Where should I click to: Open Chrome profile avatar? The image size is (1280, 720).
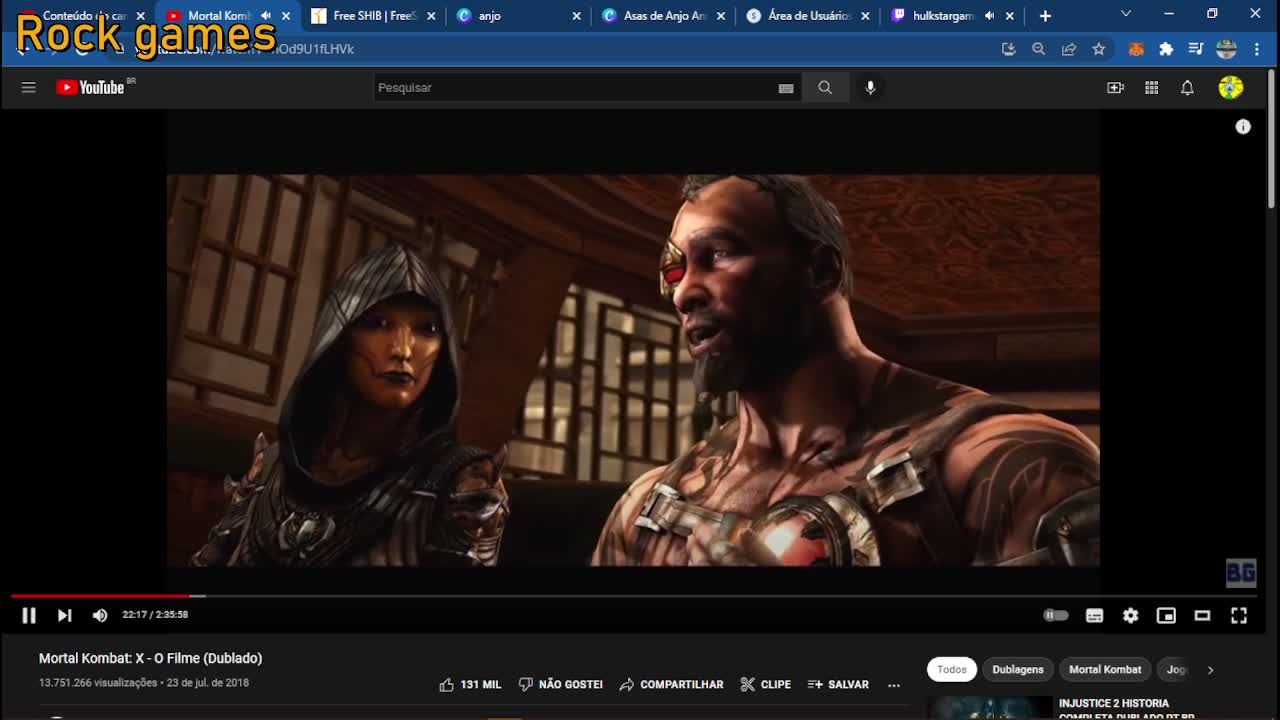pyautogui.click(x=1226, y=49)
